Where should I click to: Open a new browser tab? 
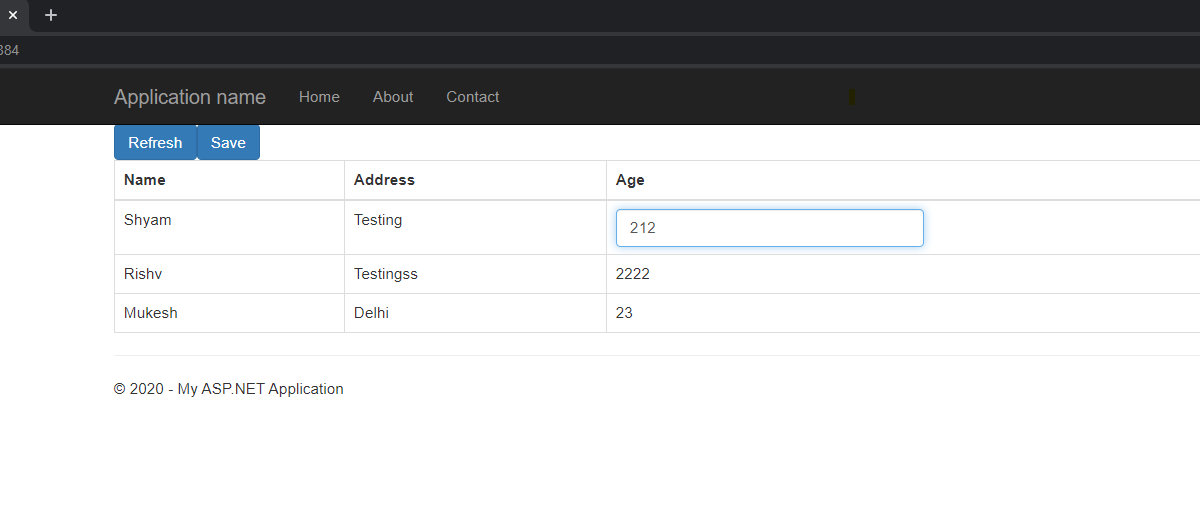tap(51, 15)
